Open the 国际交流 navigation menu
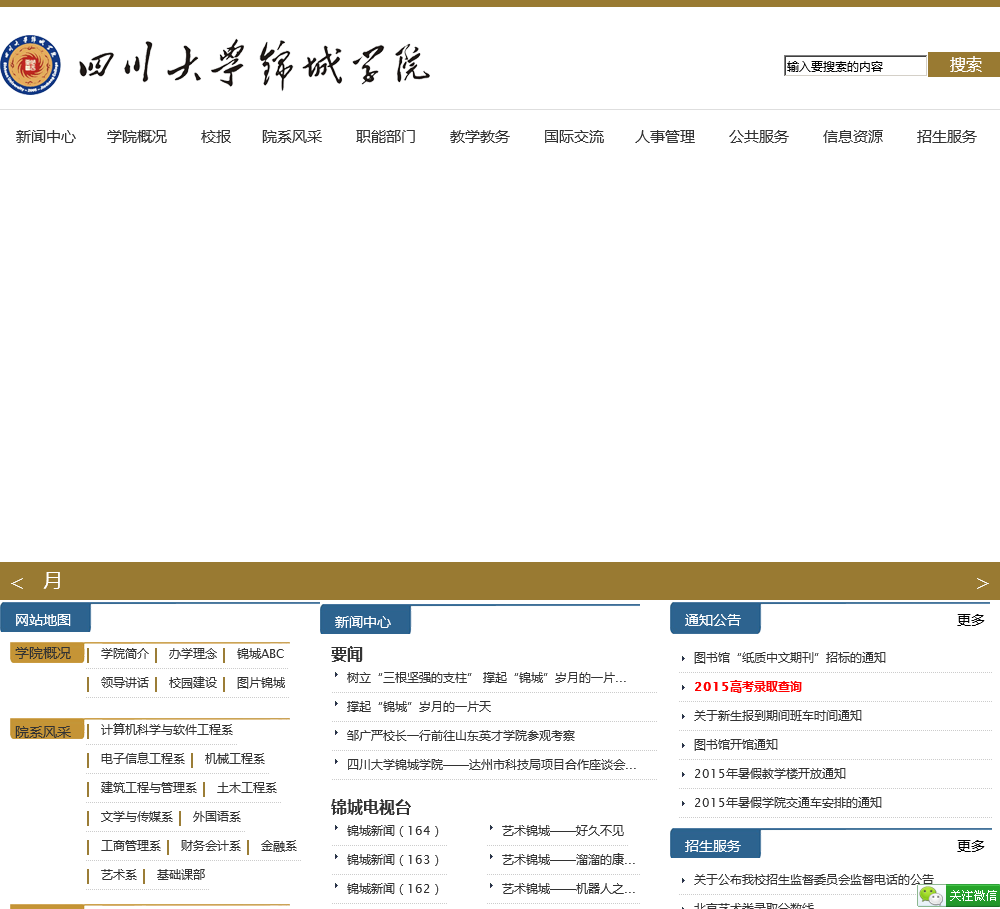1000x909 pixels. tap(574, 137)
